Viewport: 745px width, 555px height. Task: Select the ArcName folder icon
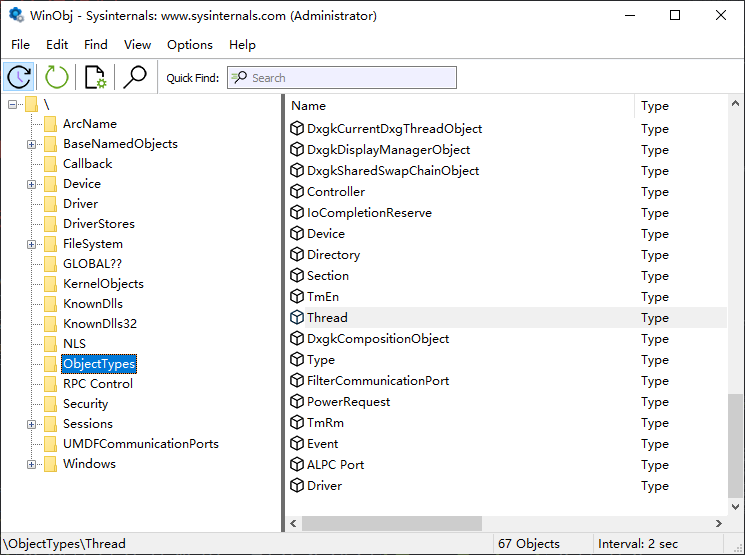50,124
